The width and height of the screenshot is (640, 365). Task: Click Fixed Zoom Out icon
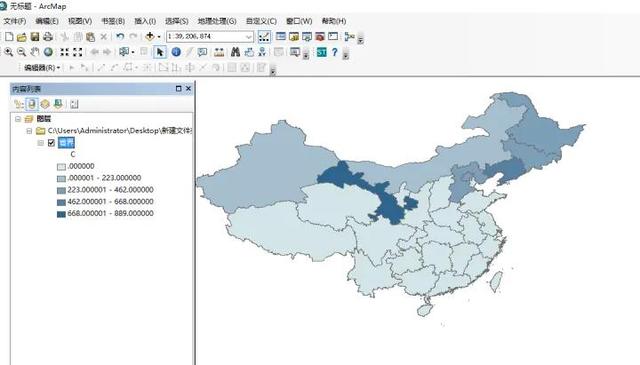coord(78,52)
